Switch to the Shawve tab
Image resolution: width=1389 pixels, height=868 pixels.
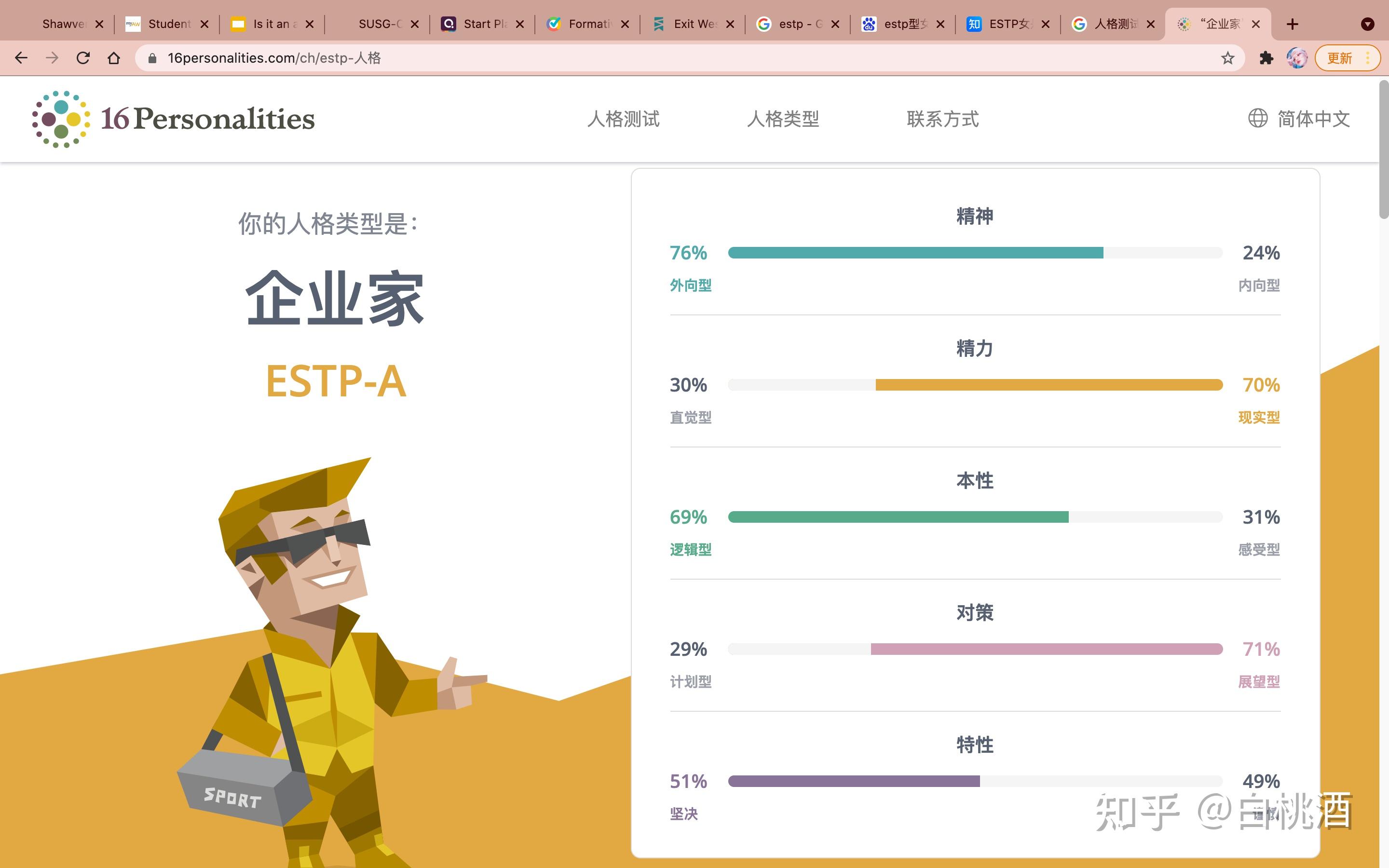coord(63,24)
